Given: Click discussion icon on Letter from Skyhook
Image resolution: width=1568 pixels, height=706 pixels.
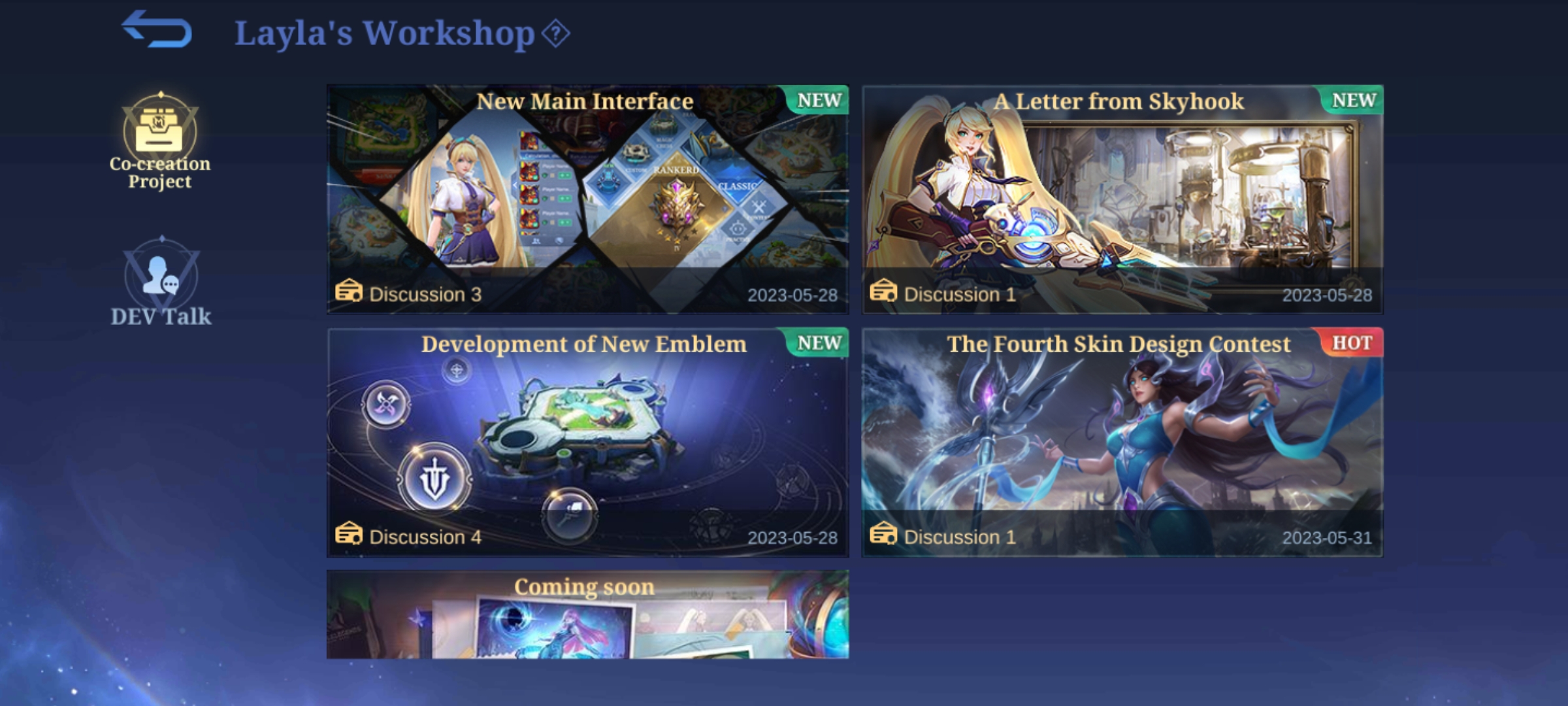Looking at the screenshot, I should click(x=883, y=291).
